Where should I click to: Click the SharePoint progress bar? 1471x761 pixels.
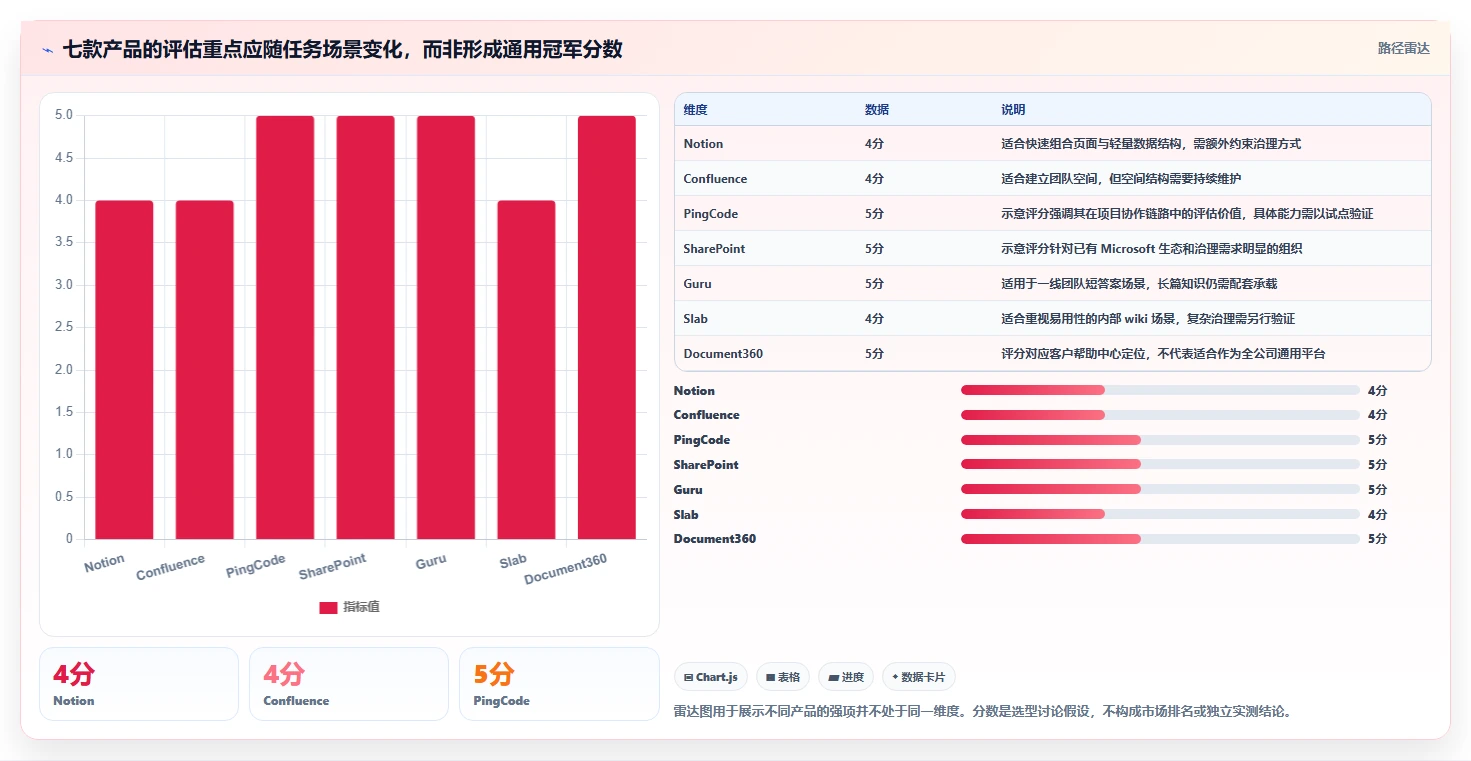coord(1160,464)
